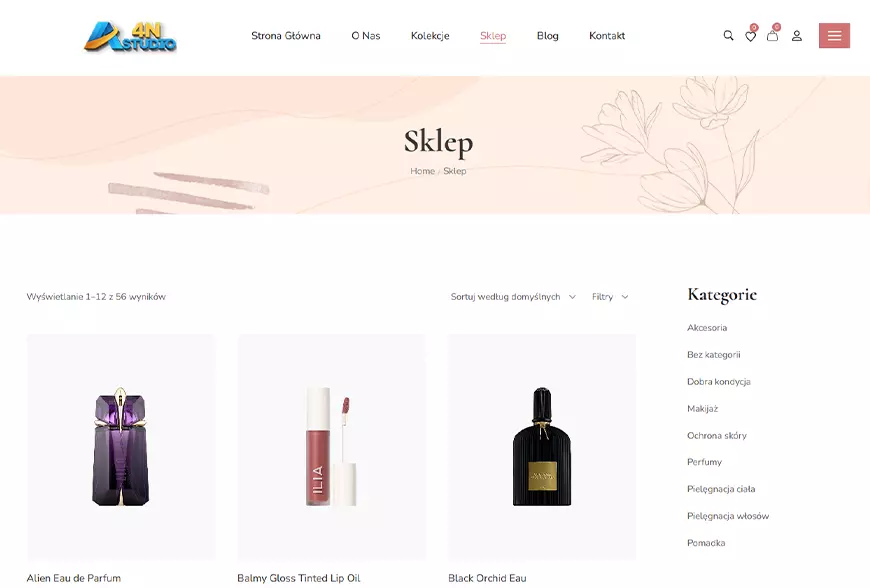Open the Kontakt menu item
Viewport: 870px width, 588px height.
point(607,36)
